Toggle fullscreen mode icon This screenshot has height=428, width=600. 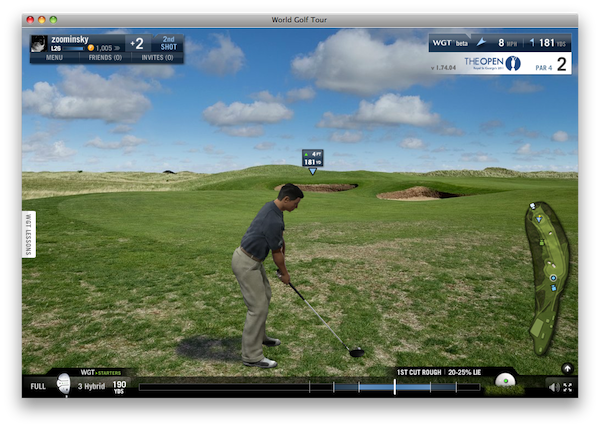(568, 387)
